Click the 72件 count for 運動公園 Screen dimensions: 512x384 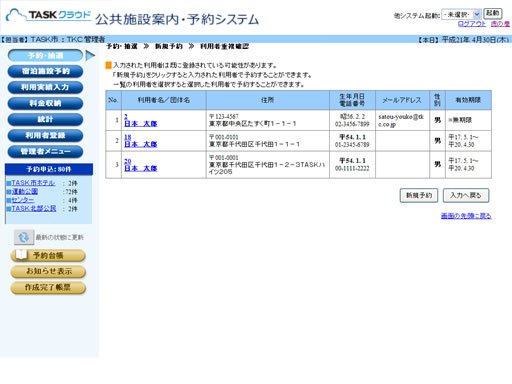point(72,192)
